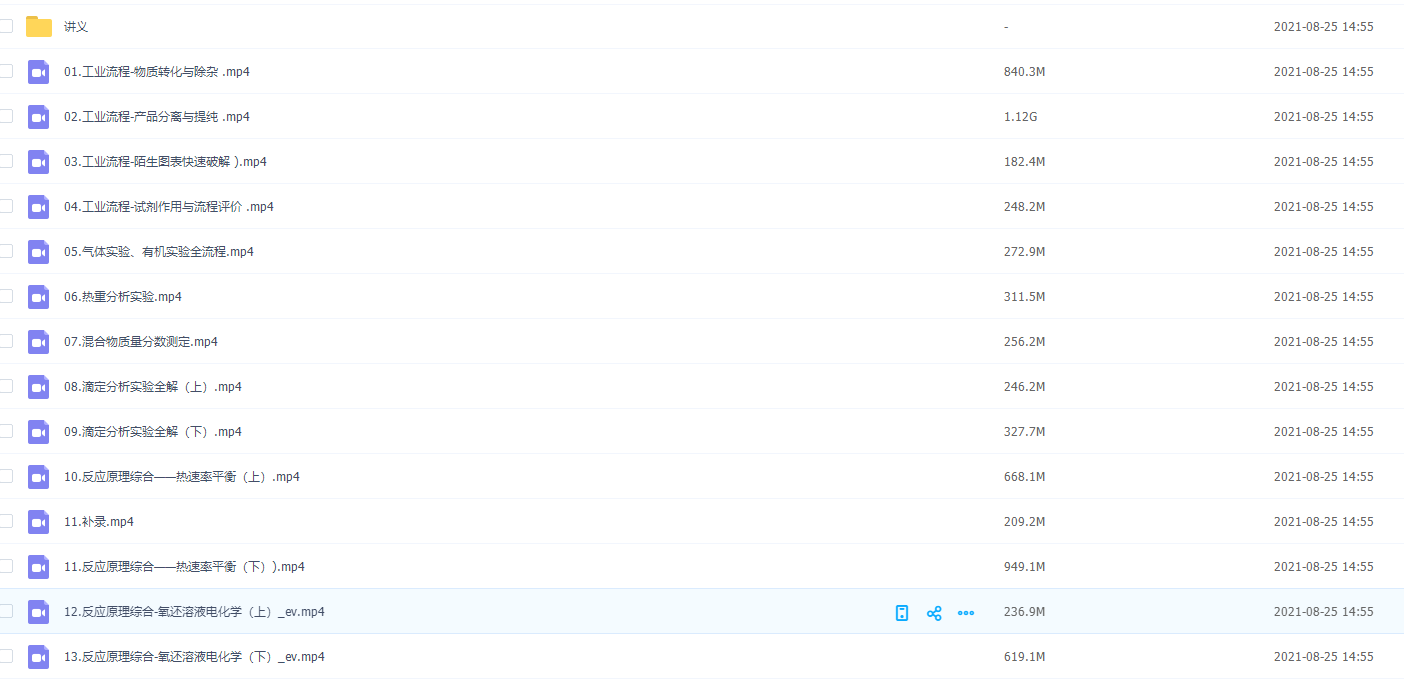Tick the checkbox for 讲义 folder
1404x679 pixels.
pos(6,26)
